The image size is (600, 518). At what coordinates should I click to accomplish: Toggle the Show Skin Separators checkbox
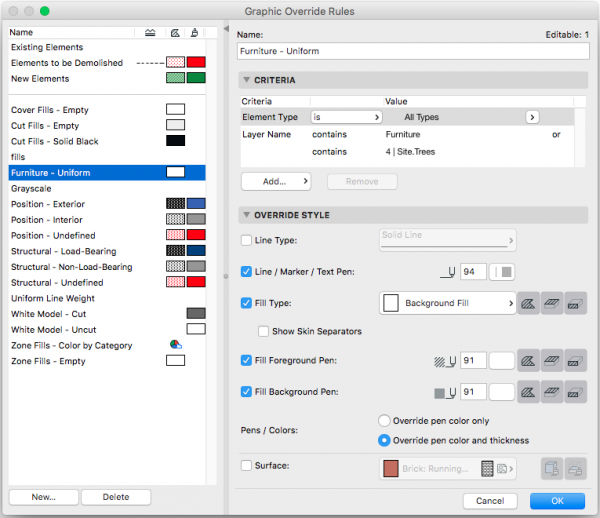coord(264,331)
